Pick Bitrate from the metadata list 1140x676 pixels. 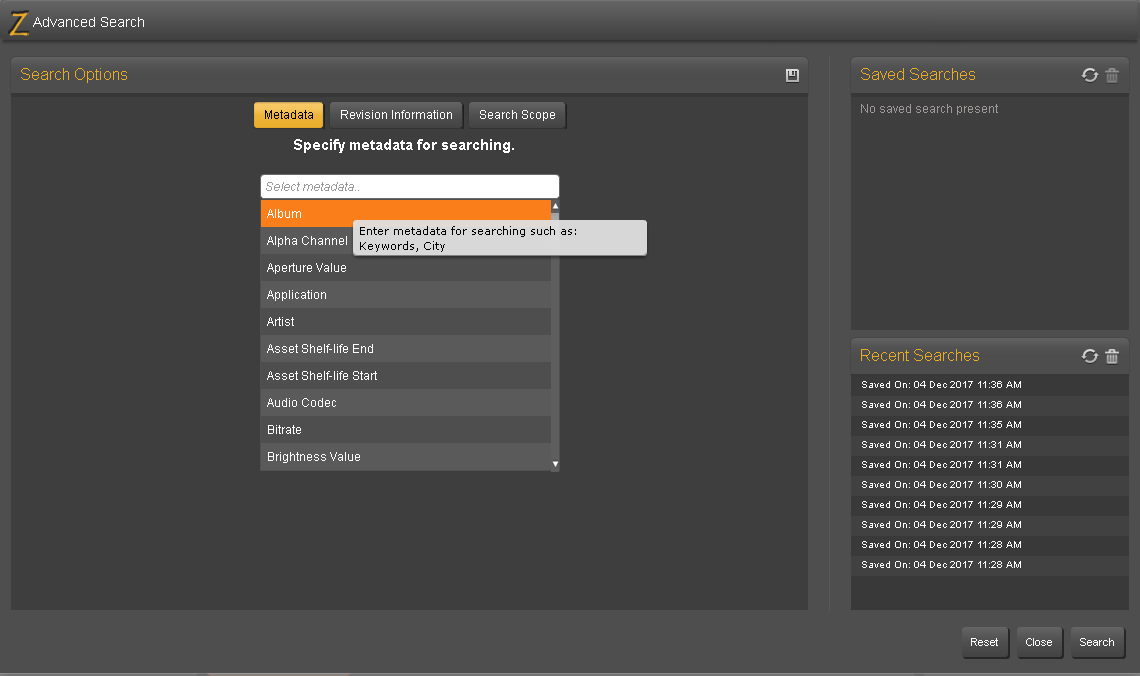406,429
